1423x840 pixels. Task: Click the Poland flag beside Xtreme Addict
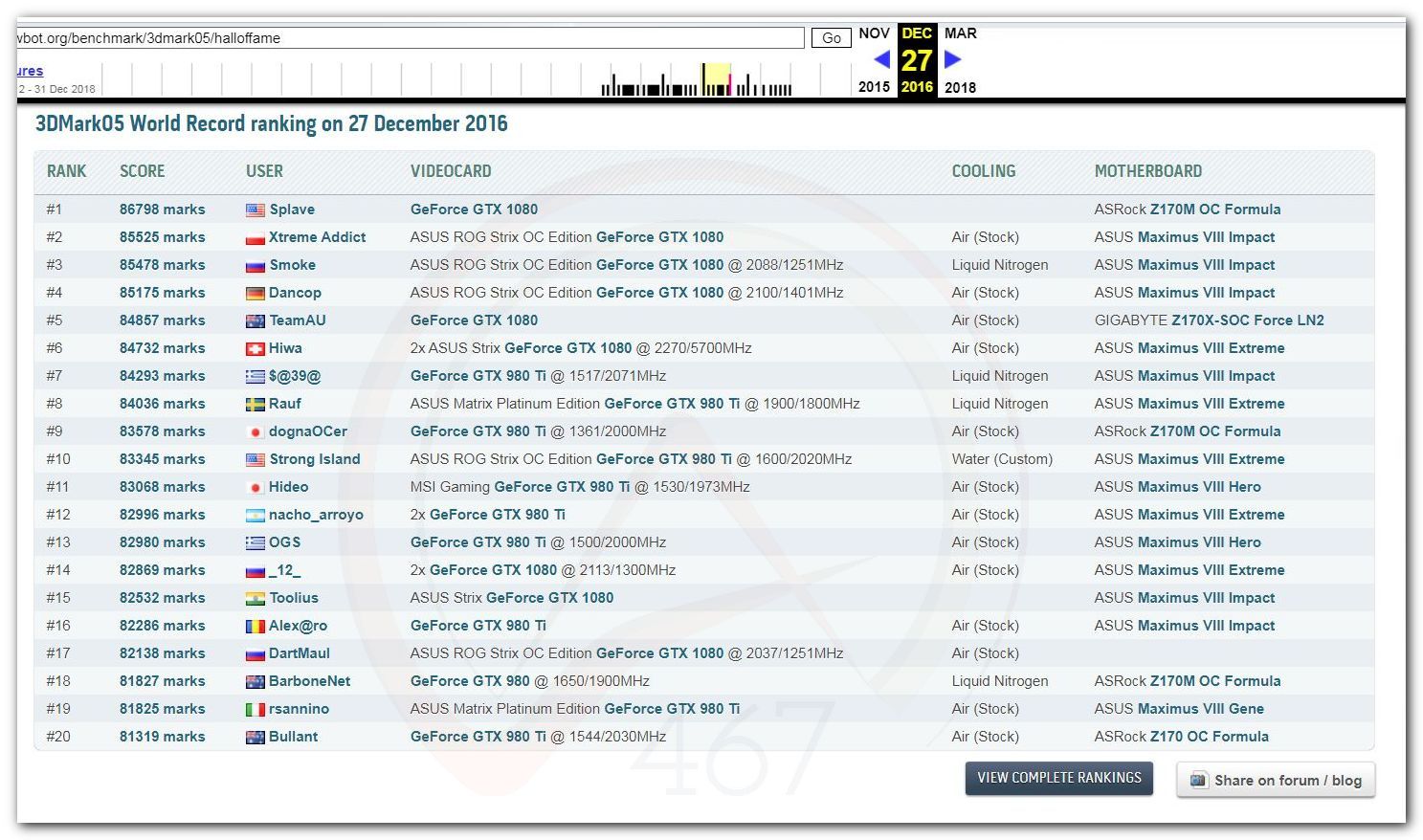pyautogui.click(x=256, y=238)
